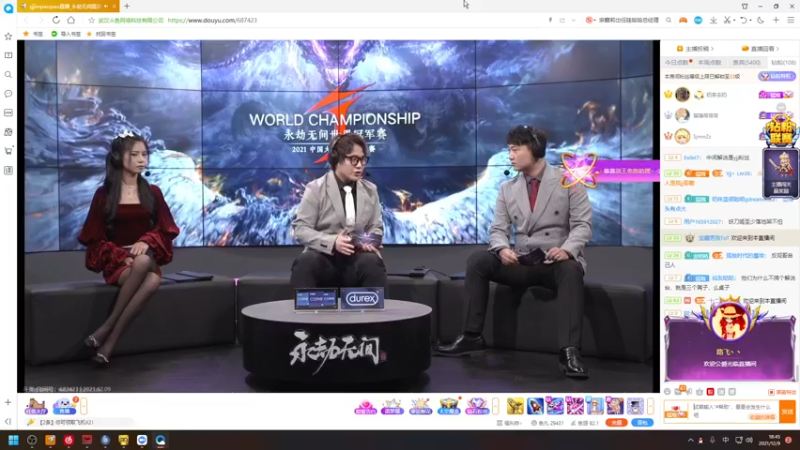
Task: Expand 主播投稿 in the chat panel
Action: click(x=696, y=48)
